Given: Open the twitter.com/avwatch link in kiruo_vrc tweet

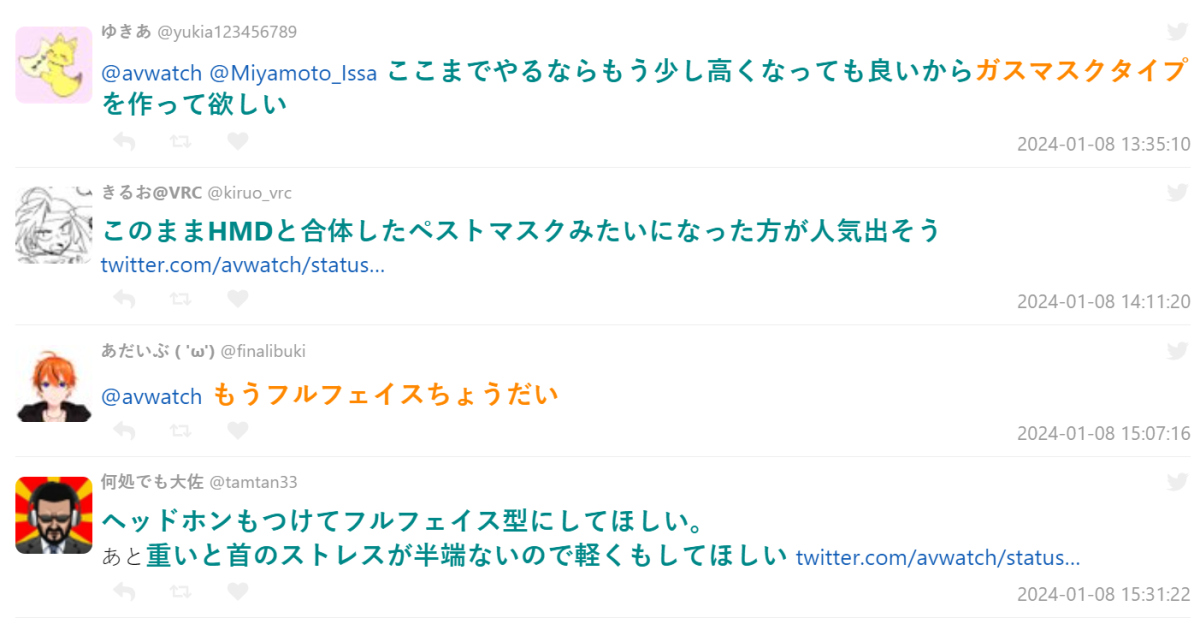Looking at the screenshot, I should pyautogui.click(x=243, y=266).
